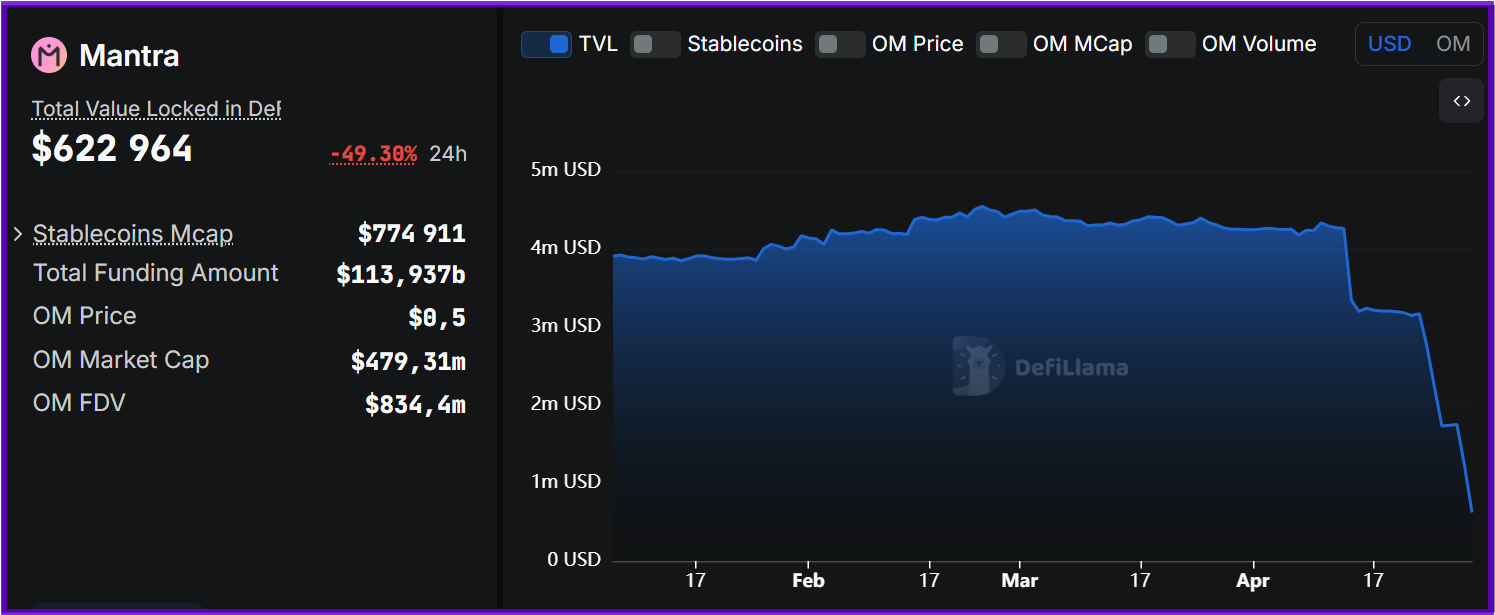The height and width of the screenshot is (615, 1495).
Task: Click the OM FDV value
Action: (415, 404)
